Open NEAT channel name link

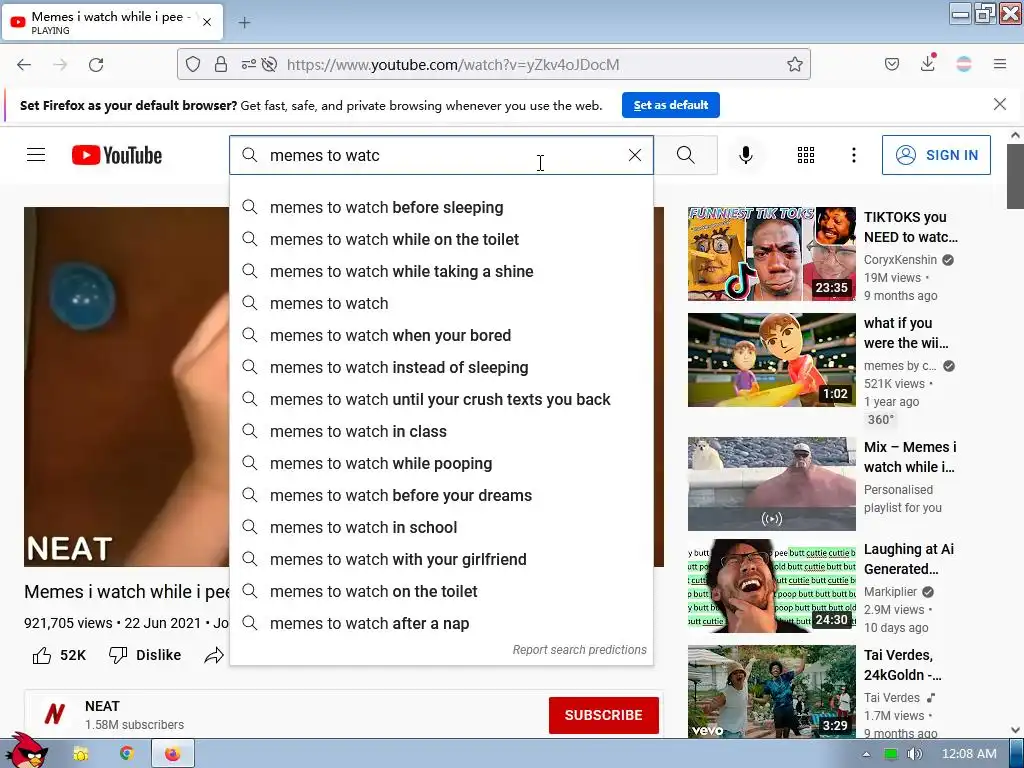[x=102, y=706]
